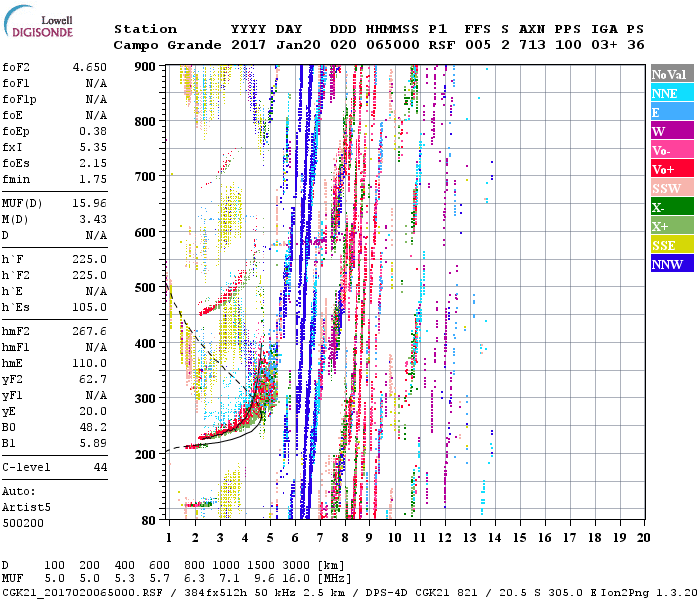Click the 500200 version number
This screenshot has width=700, height=600.
[23, 523]
